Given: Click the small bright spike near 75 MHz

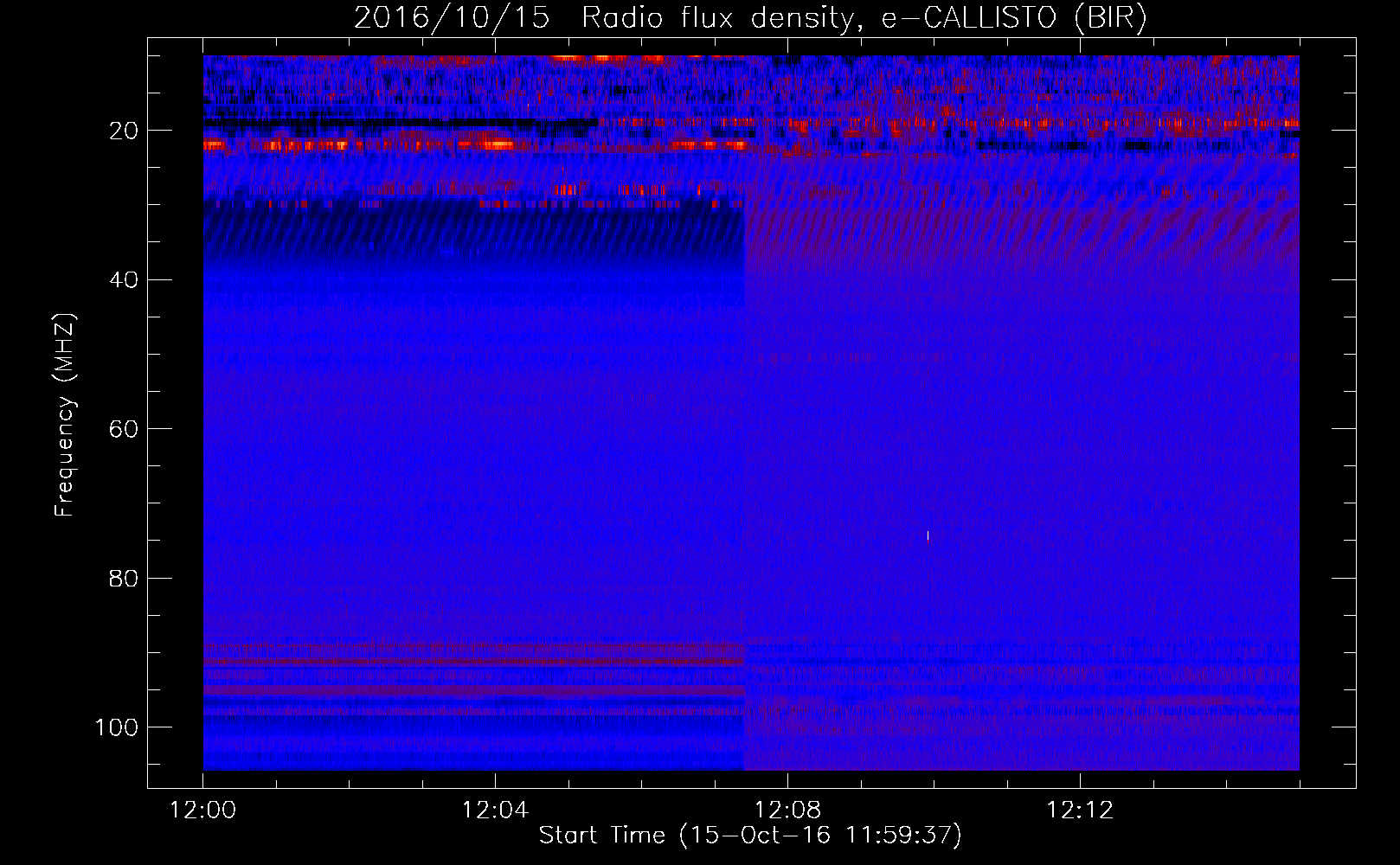Looking at the screenshot, I should (x=928, y=536).
